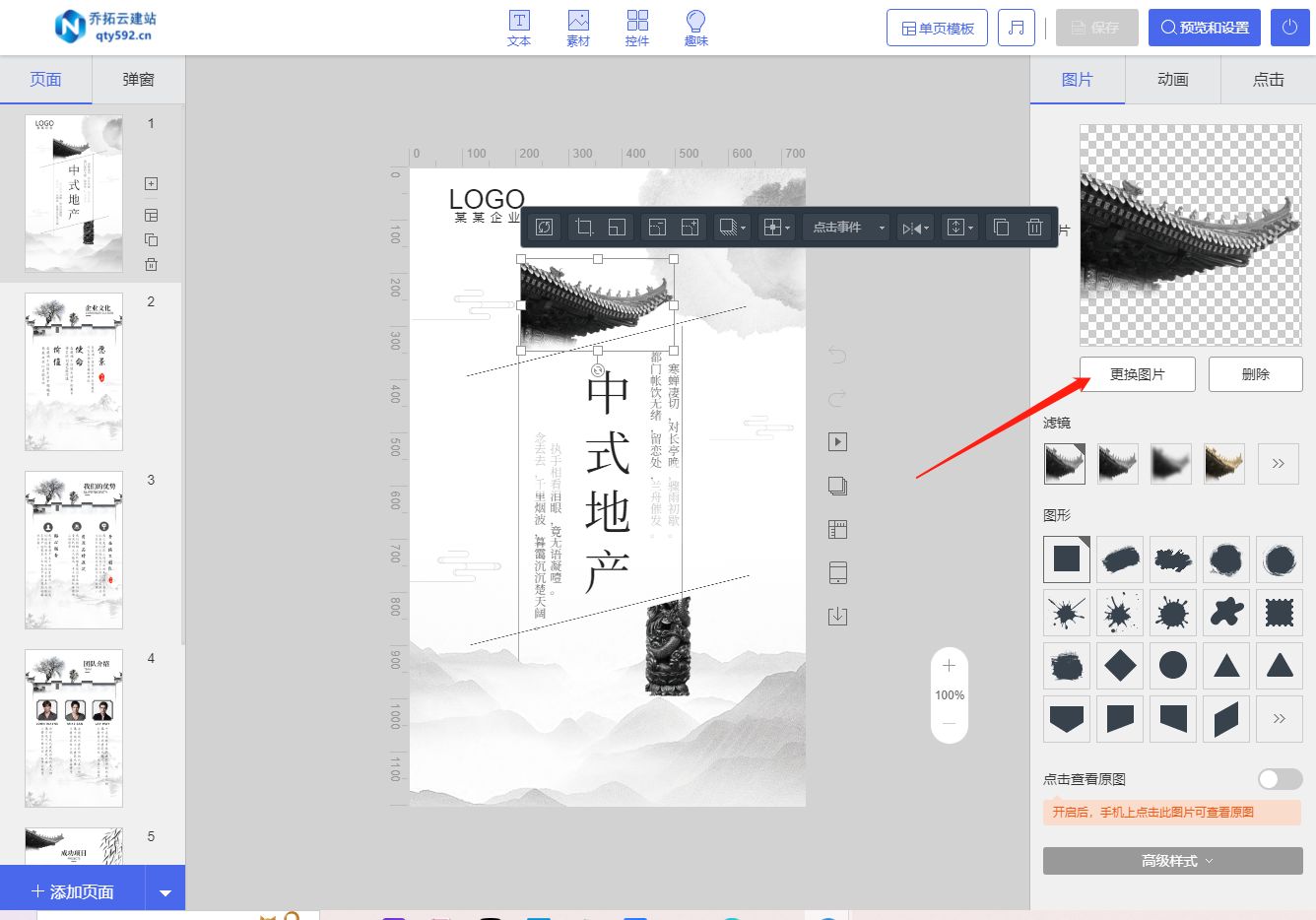Viewport: 1316px width, 920px height.
Task: Expand more shapes with double chevron
Action: pos(1279,719)
